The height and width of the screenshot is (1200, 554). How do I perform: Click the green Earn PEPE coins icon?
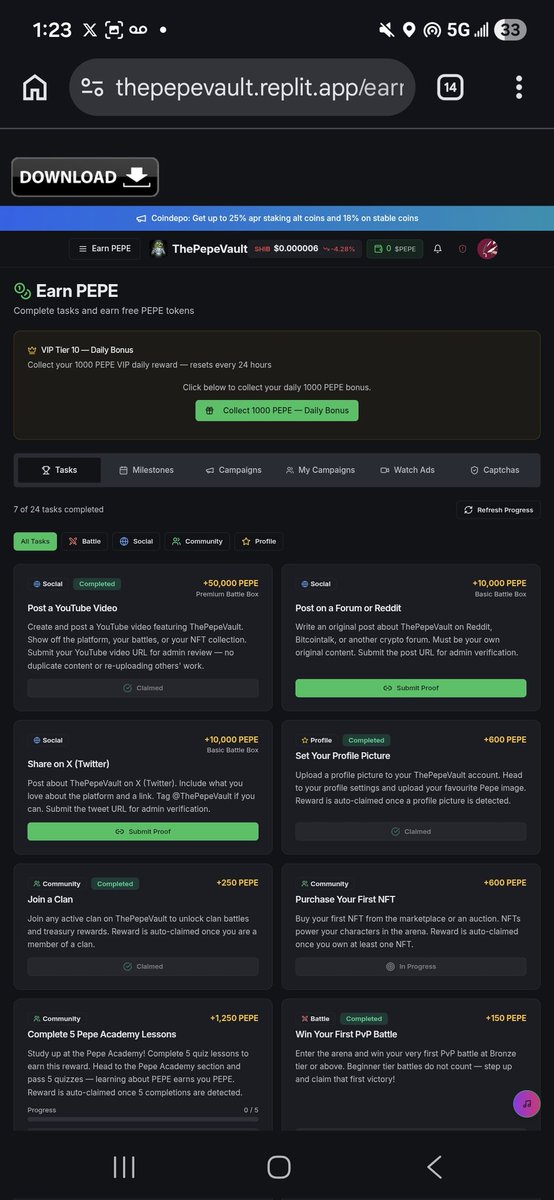click(22, 291)
